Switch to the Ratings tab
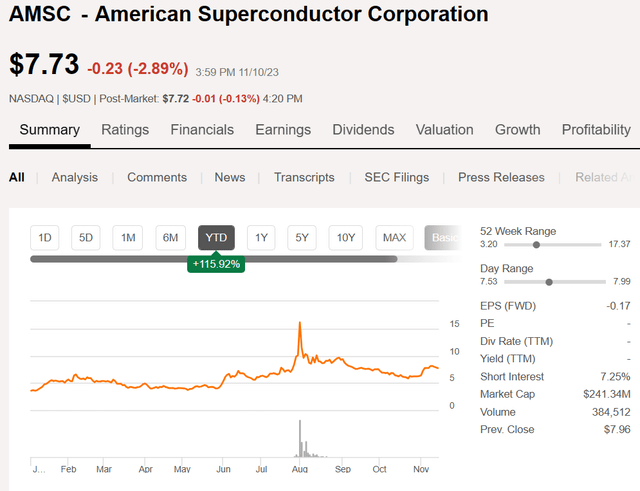640x491 pixels. tap(125, 130)
